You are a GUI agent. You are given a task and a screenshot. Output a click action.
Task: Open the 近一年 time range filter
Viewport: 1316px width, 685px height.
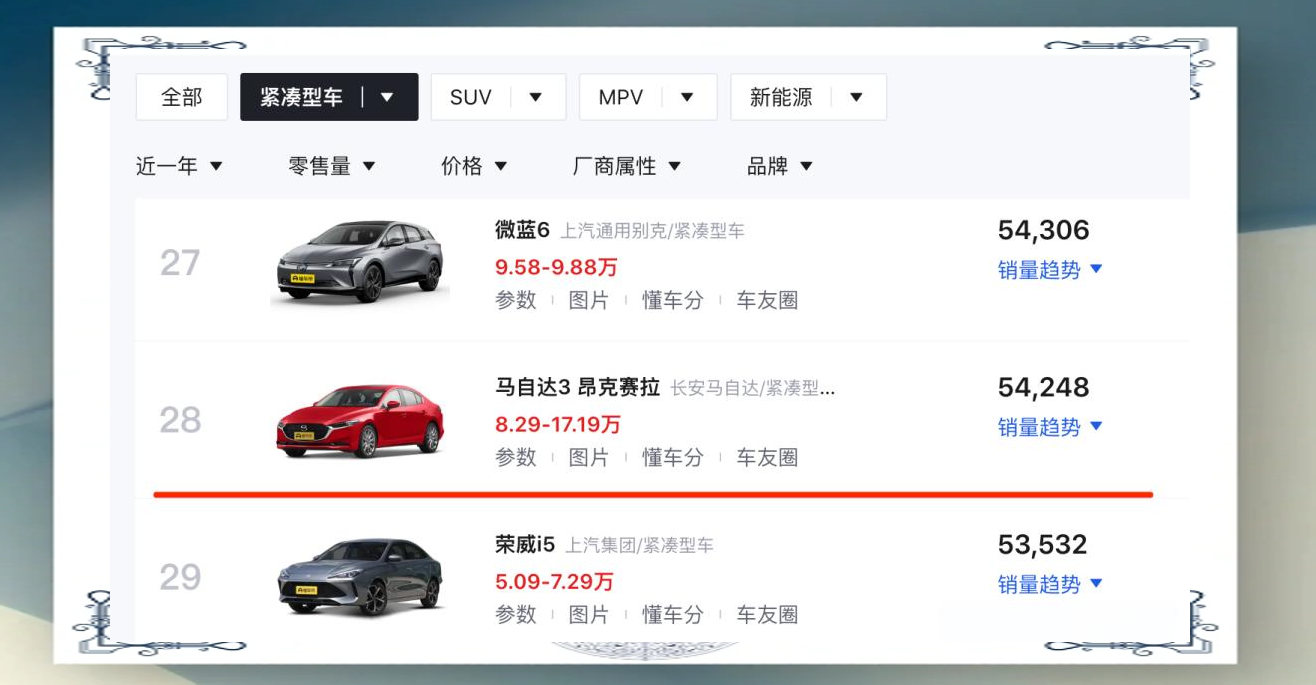pyautogui.click(x=179, y=166)
